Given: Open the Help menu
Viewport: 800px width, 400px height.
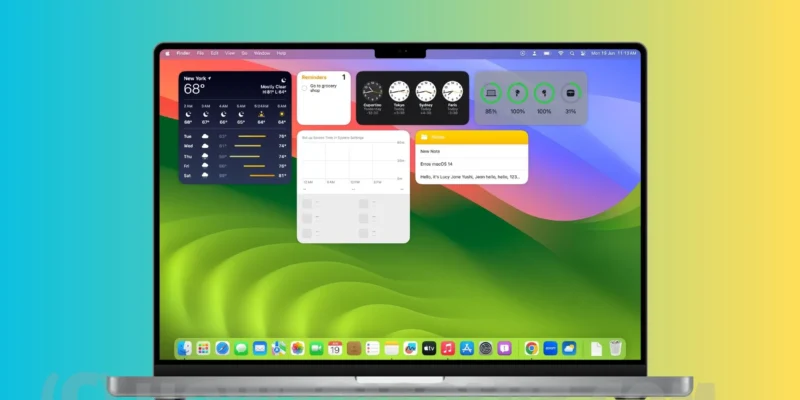Looking at the screenshot, I should point(281,53).
